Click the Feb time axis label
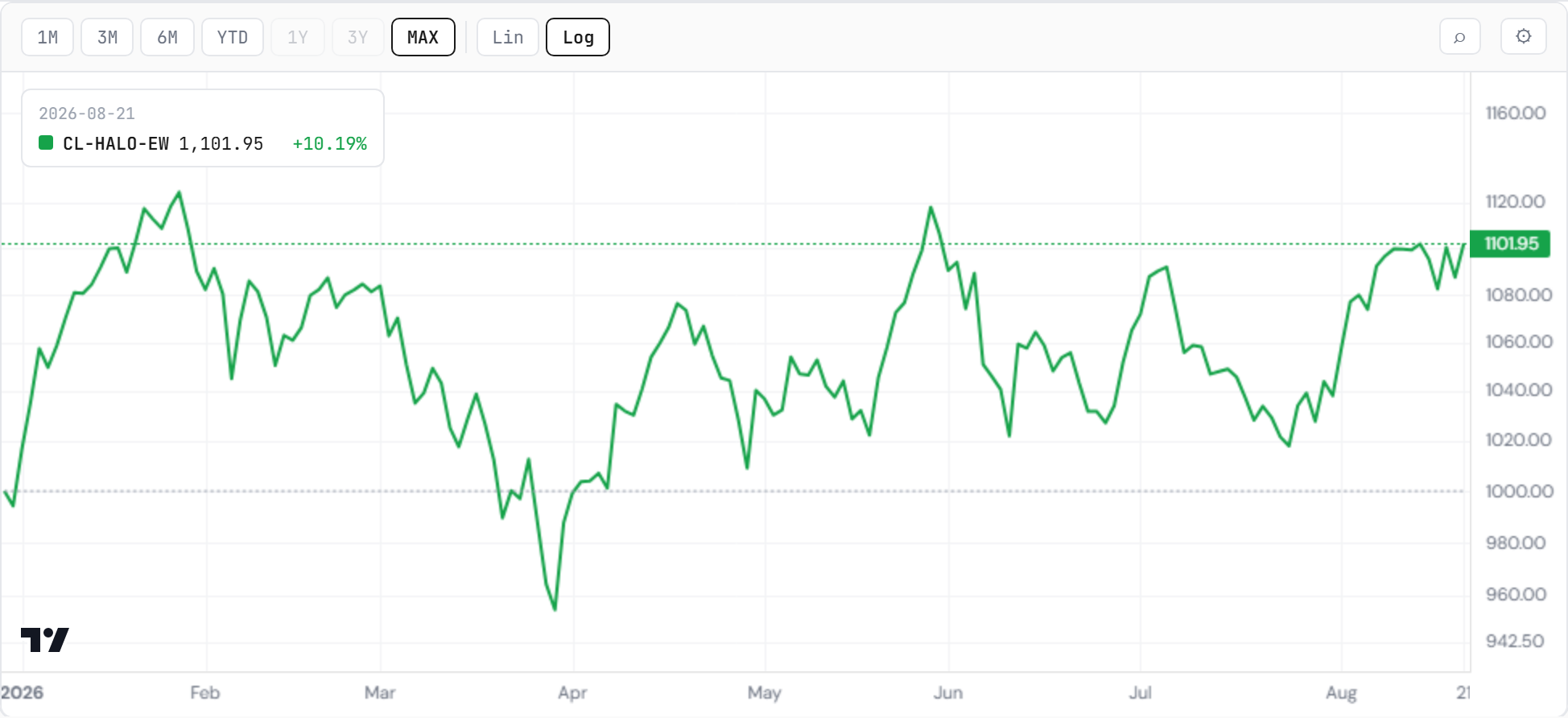The image size is (1568, 718). coord(205,693)
